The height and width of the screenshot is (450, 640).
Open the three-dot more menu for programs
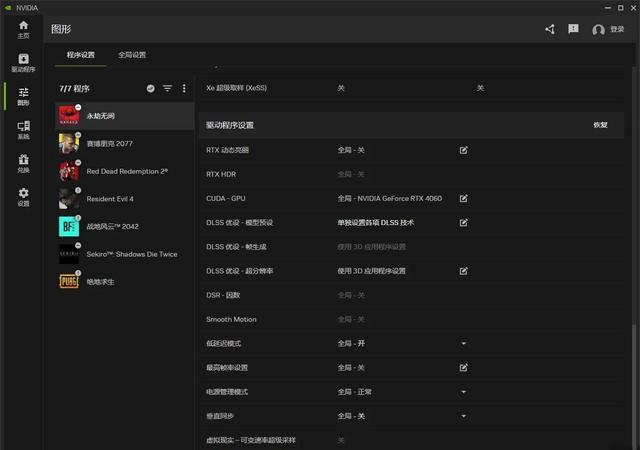(x=184, y=88)
